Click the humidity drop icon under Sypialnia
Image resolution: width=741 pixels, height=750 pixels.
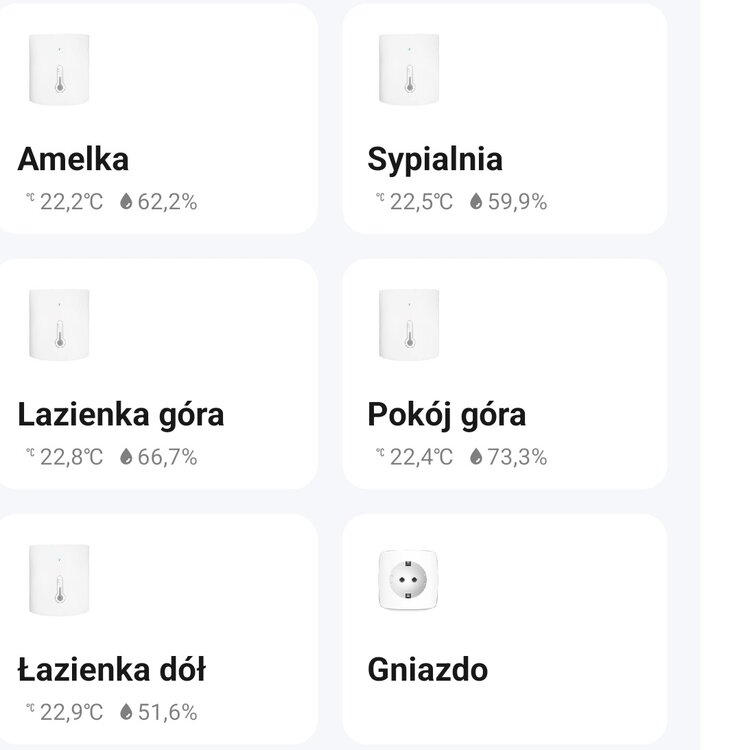476,202
